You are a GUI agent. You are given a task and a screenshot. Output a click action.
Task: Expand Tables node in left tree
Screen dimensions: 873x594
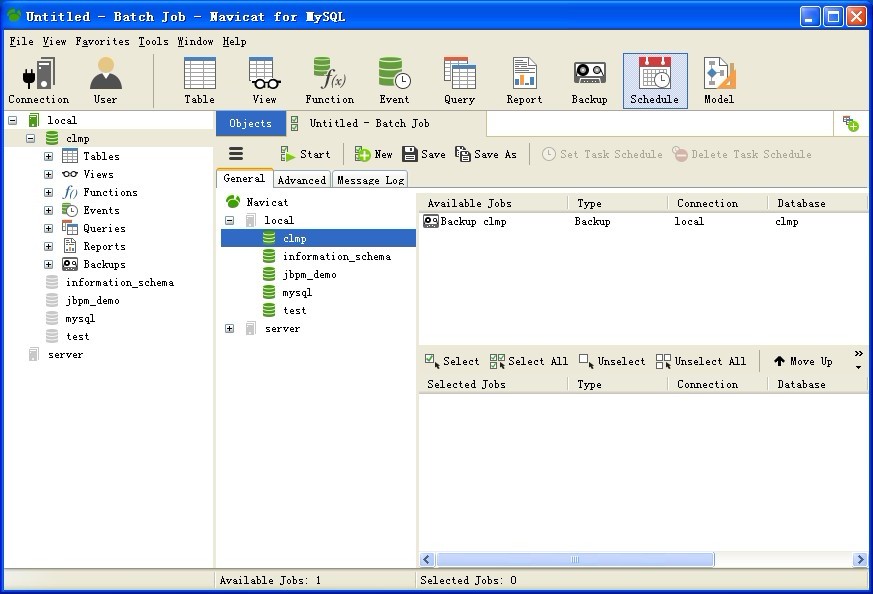tap(48, 156)
